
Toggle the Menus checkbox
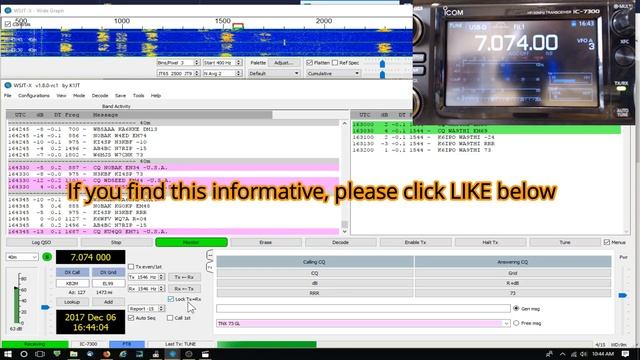click(x=607, y=242)
